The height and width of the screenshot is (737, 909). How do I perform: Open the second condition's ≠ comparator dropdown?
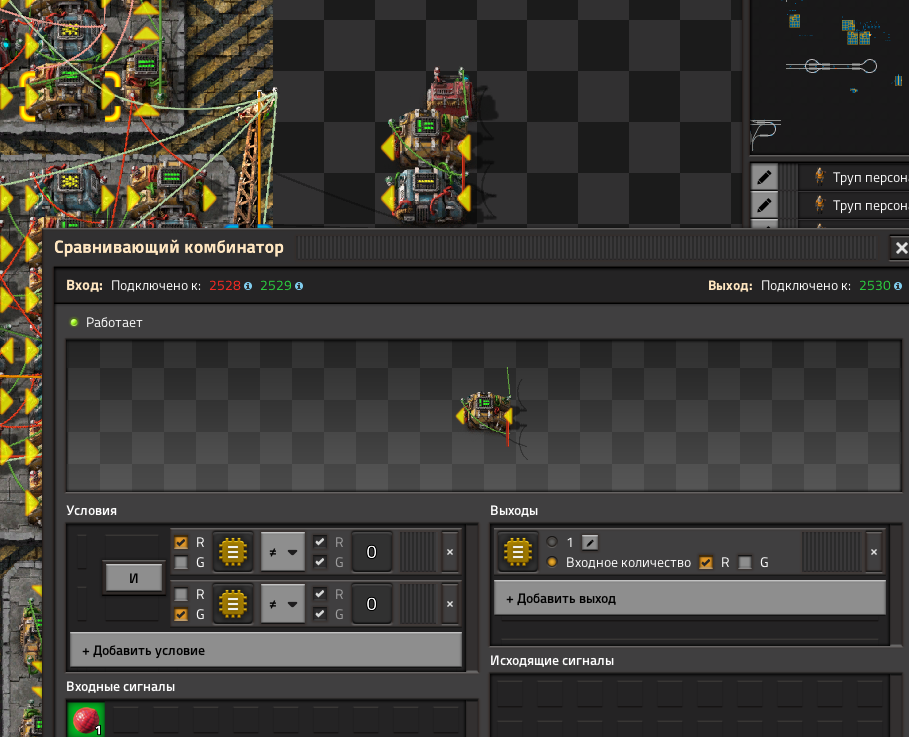point(283,604)
